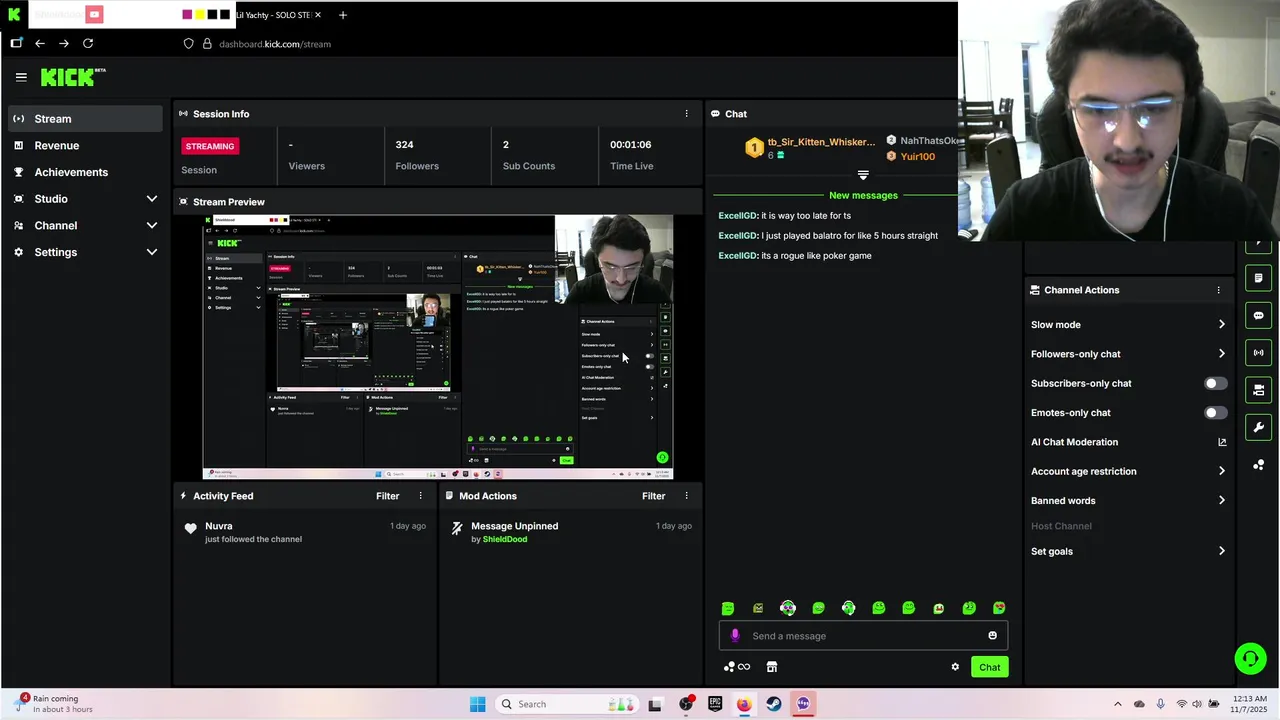
Task: Click the stream preview thumbnail
Action: tap(438, 347)
